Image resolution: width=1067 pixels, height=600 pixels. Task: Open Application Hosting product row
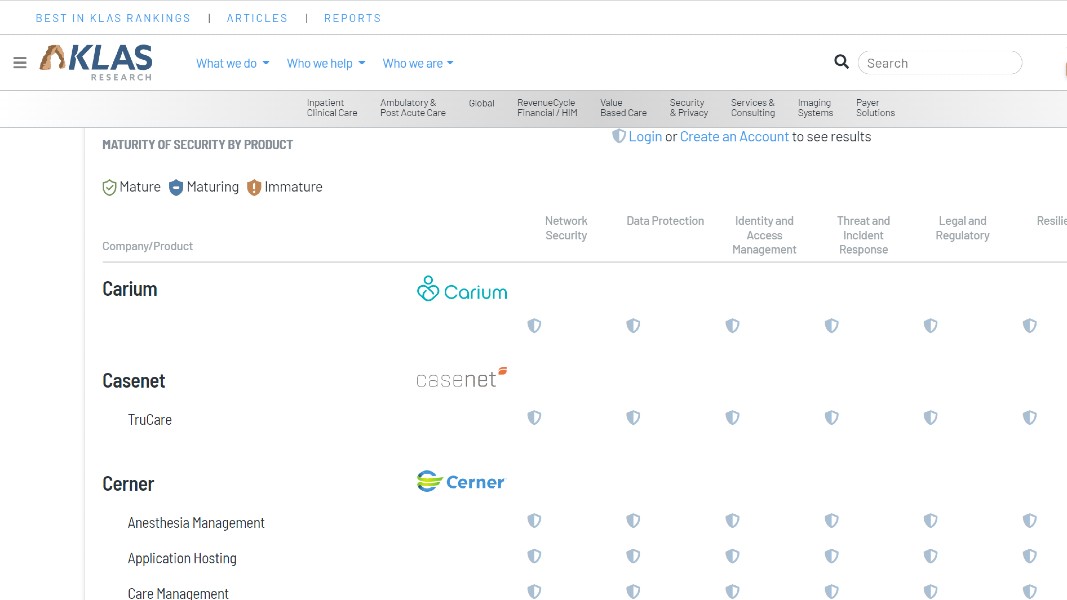[x=182, y=559]
